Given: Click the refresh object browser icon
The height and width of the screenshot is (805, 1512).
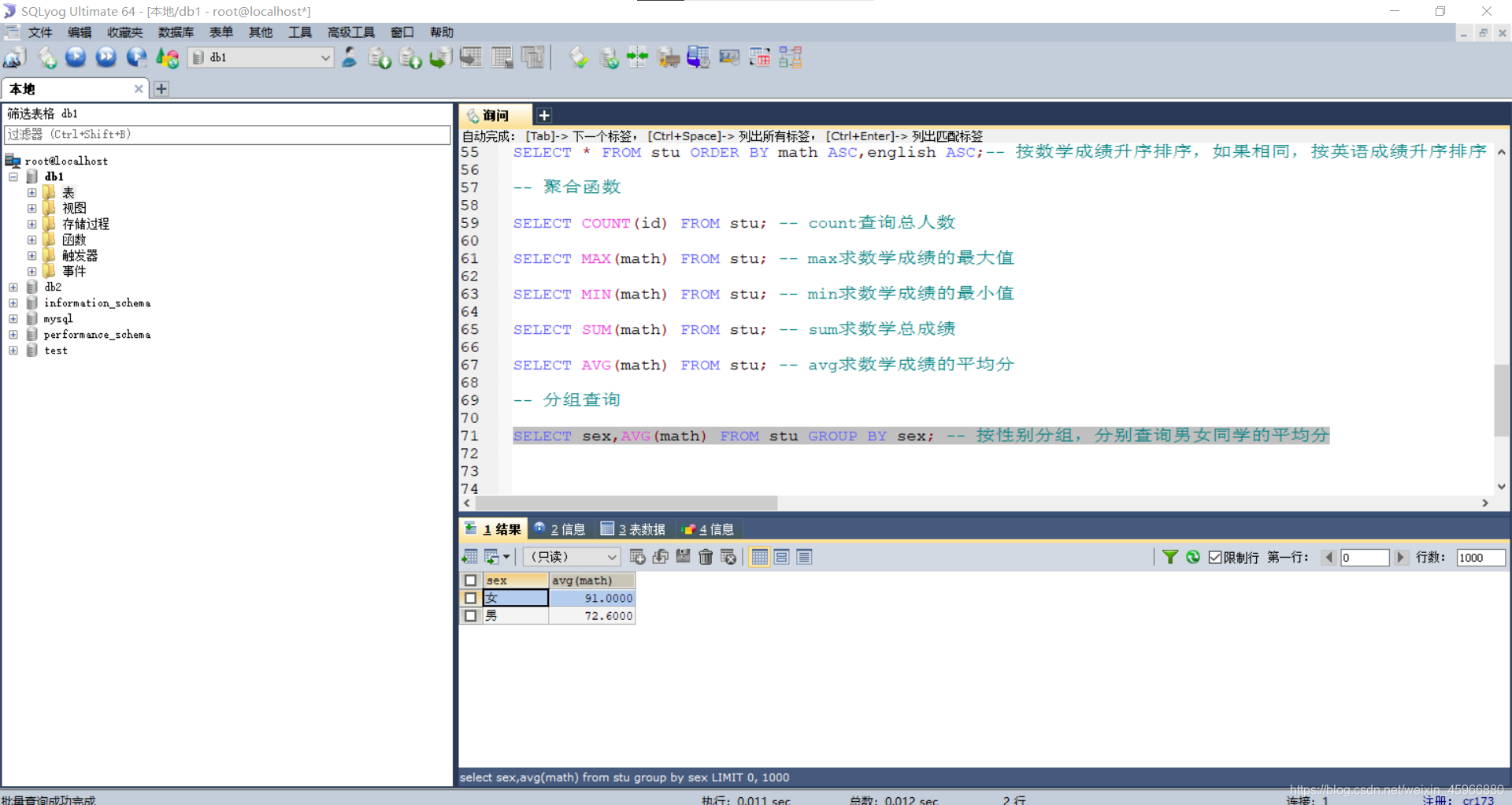Looking at the screenshot, I should click(168, 57).
